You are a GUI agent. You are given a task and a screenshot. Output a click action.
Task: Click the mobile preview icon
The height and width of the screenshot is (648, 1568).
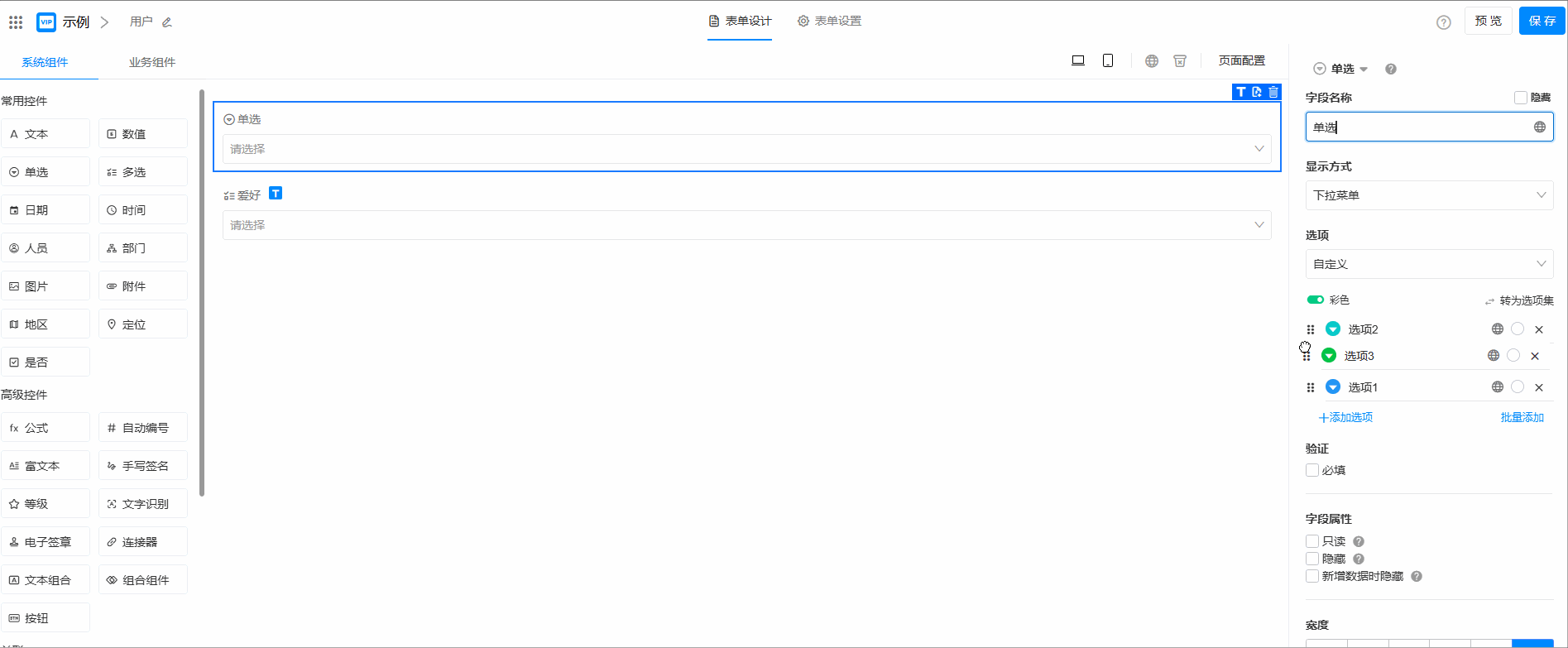pyautogui.click(x=1108, y=60)
